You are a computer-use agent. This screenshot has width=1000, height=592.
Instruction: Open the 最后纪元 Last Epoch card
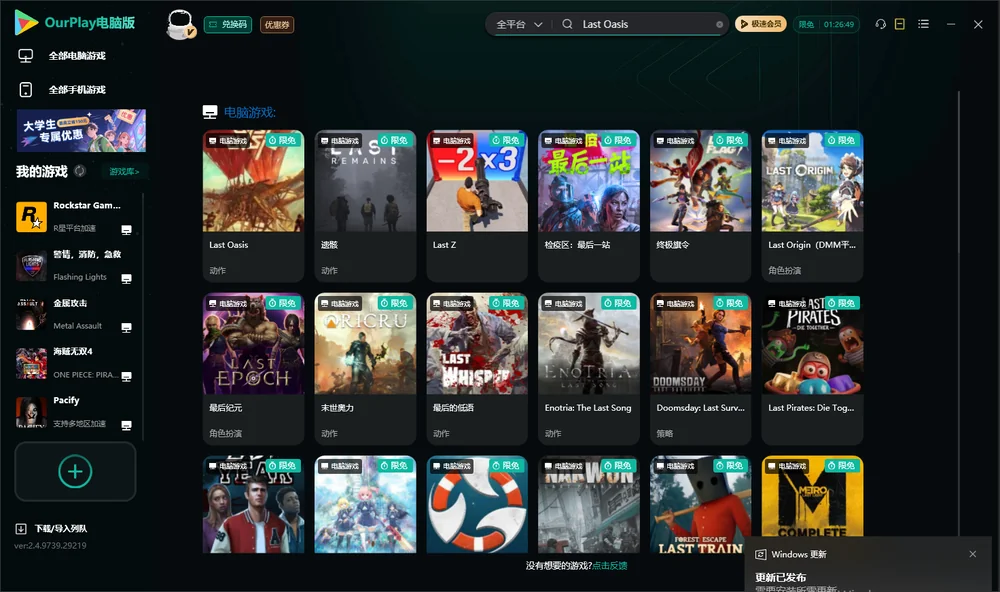coord(253,369)
